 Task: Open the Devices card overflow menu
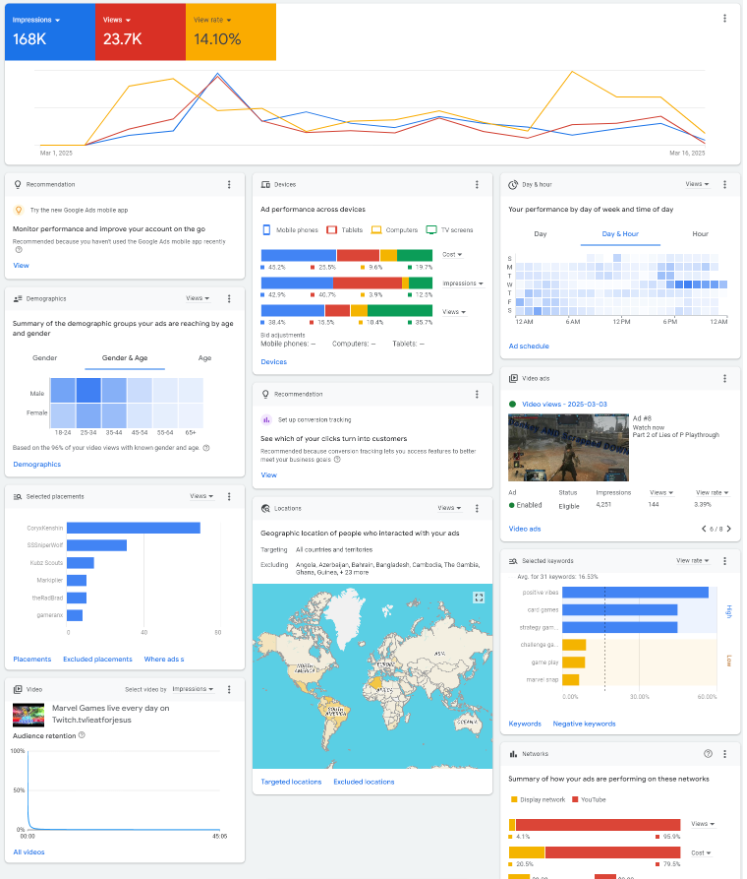tap(477, 185)
